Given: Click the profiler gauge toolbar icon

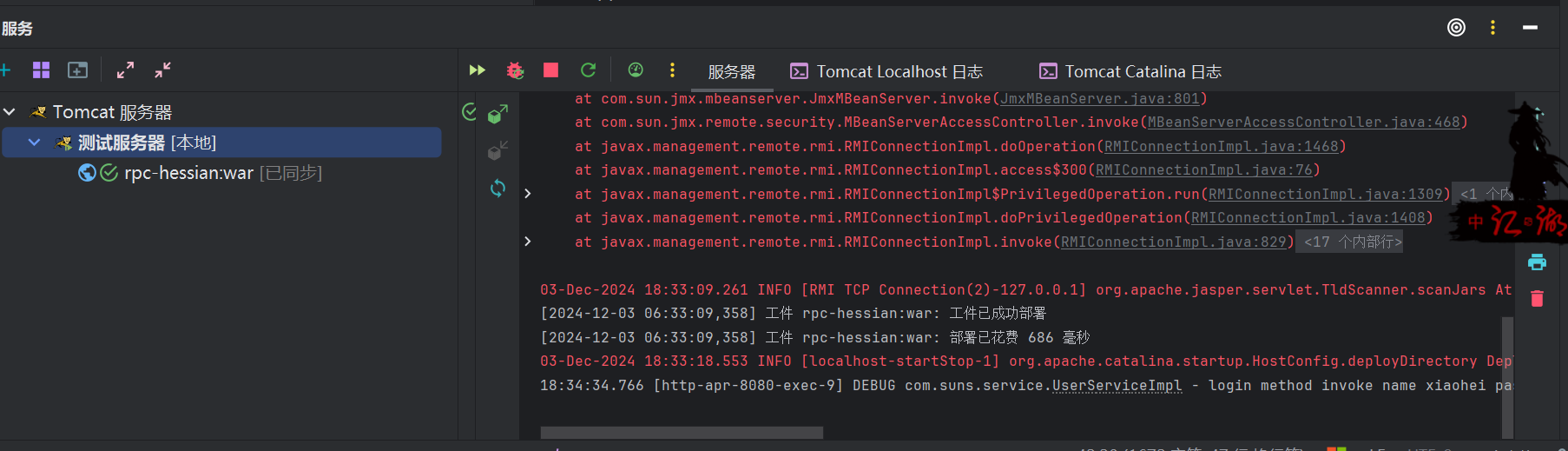Looking at the screenshot, I should tap(636, 70).
